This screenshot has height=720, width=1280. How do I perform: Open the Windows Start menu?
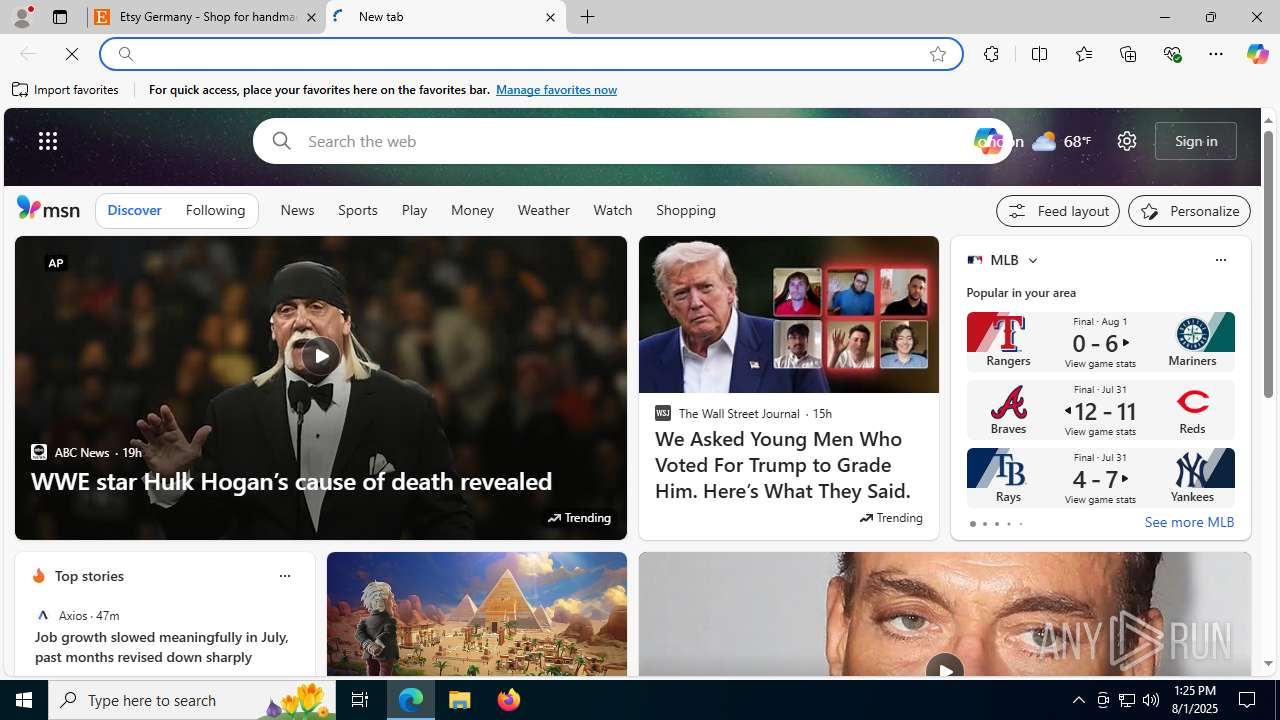(x=24, y=700)
